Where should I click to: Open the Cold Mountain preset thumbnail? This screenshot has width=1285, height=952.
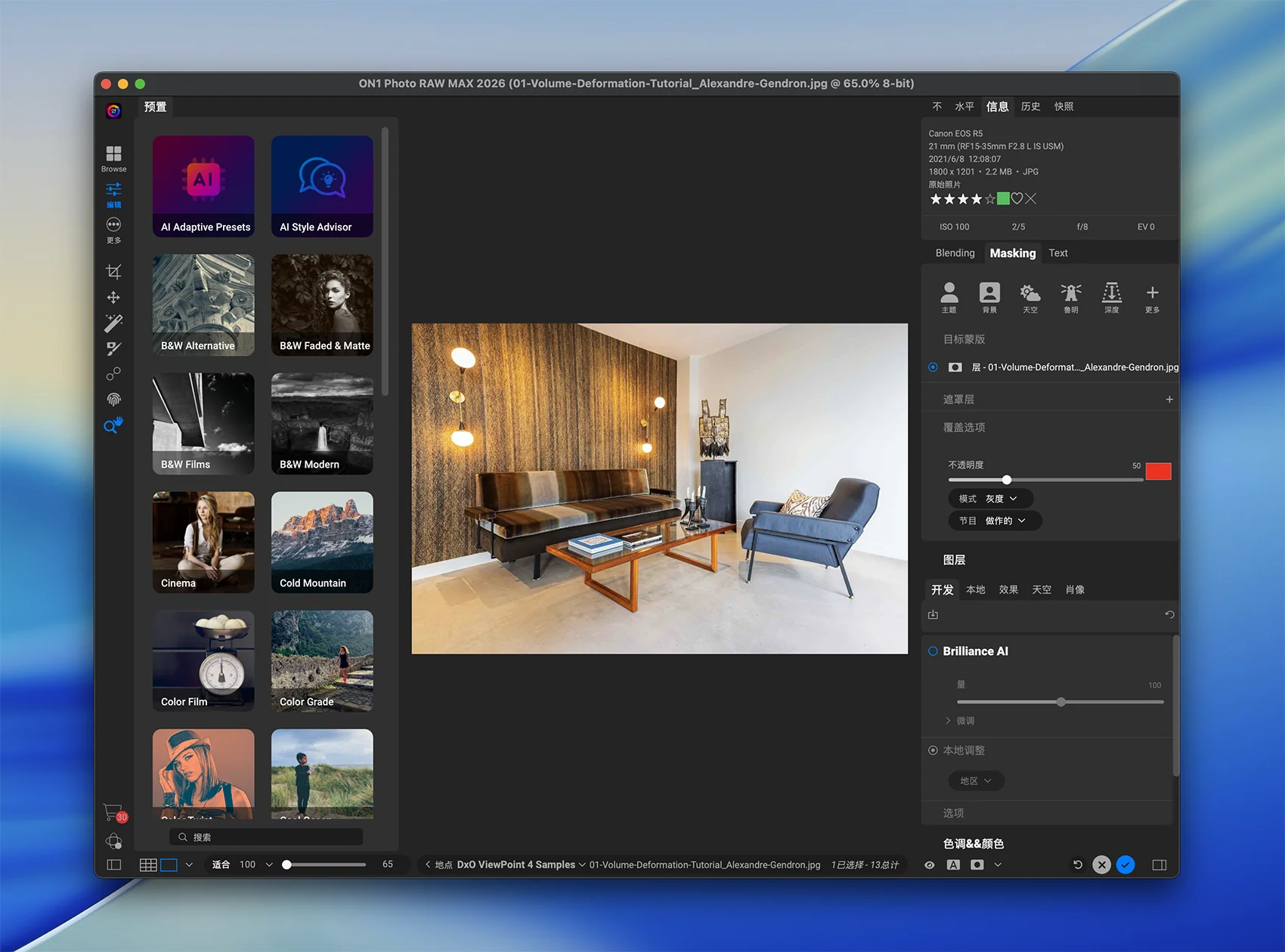pos(322,542)
